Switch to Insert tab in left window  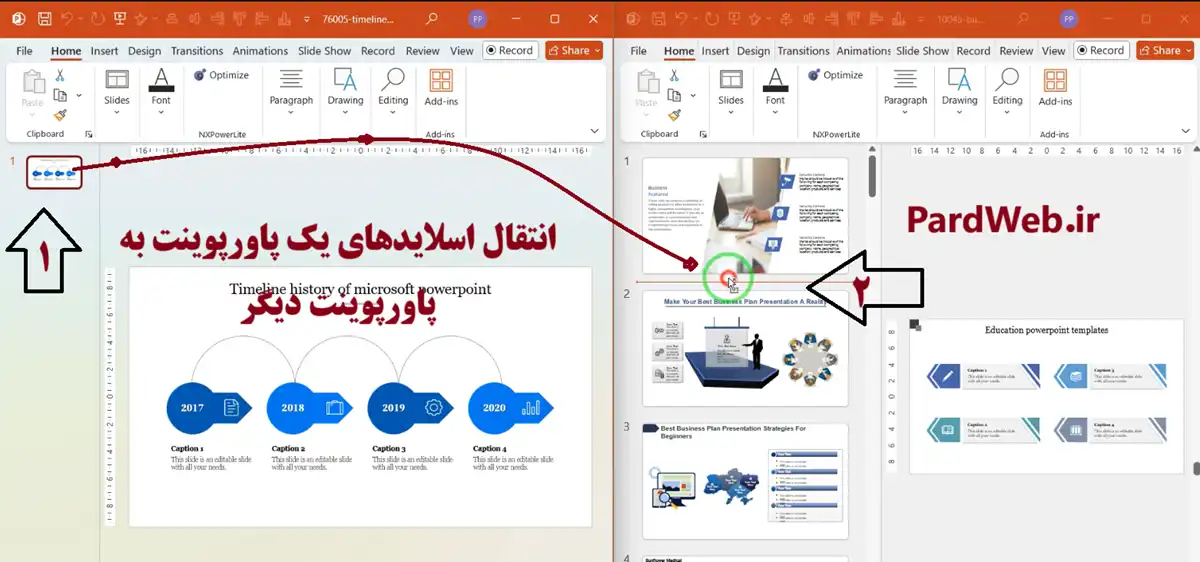pos(104,51)
